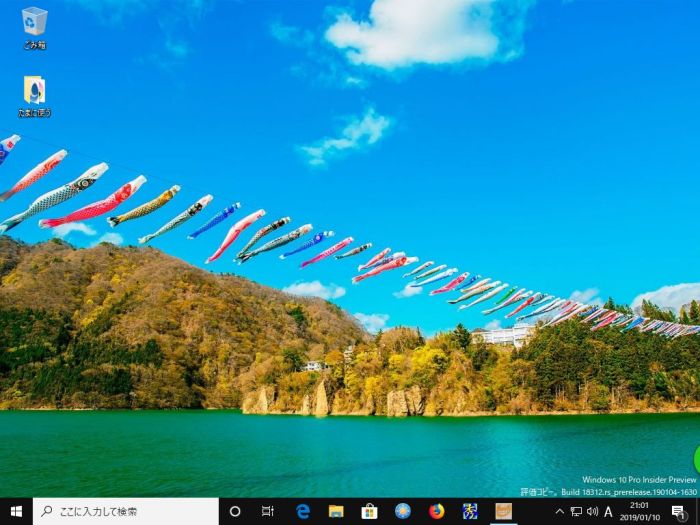The image size is (700, 525).
Task: Open File Explorer from the taskbar
Action: tap(336, 511)
